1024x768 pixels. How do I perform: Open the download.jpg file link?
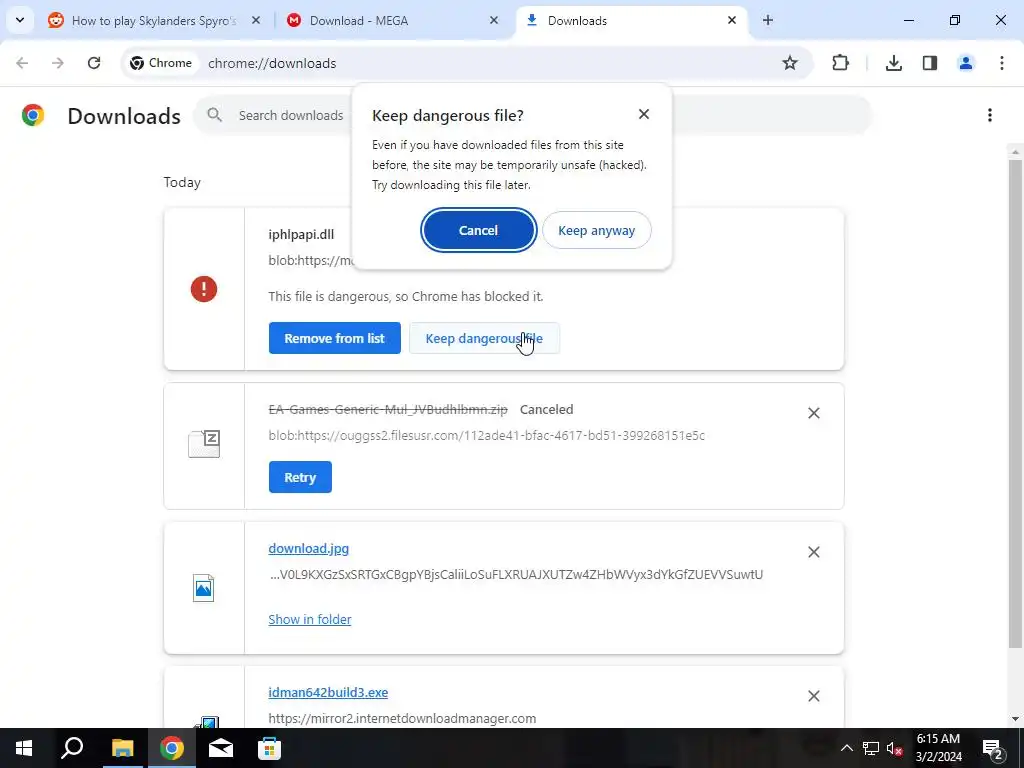coord(308,549)
